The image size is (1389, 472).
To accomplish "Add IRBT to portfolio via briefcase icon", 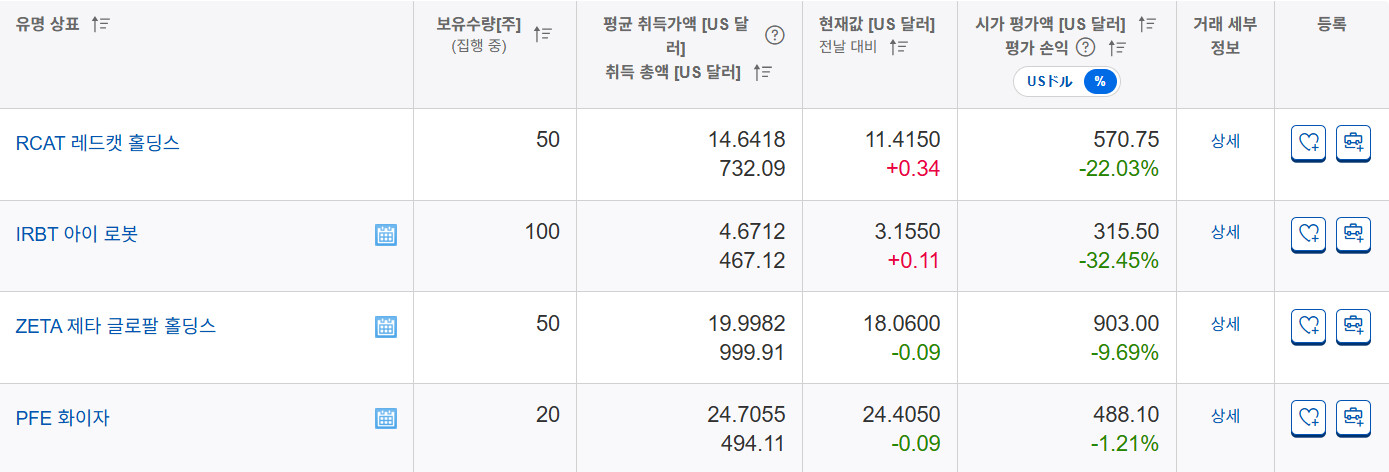I will [1353, 235].
